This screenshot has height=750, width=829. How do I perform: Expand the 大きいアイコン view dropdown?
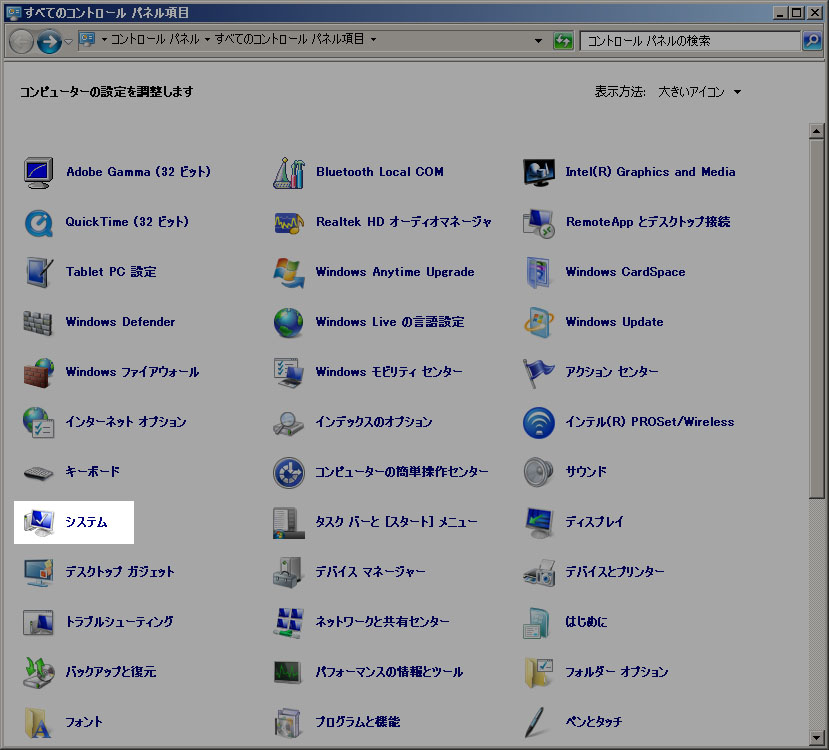pos(737,92)
